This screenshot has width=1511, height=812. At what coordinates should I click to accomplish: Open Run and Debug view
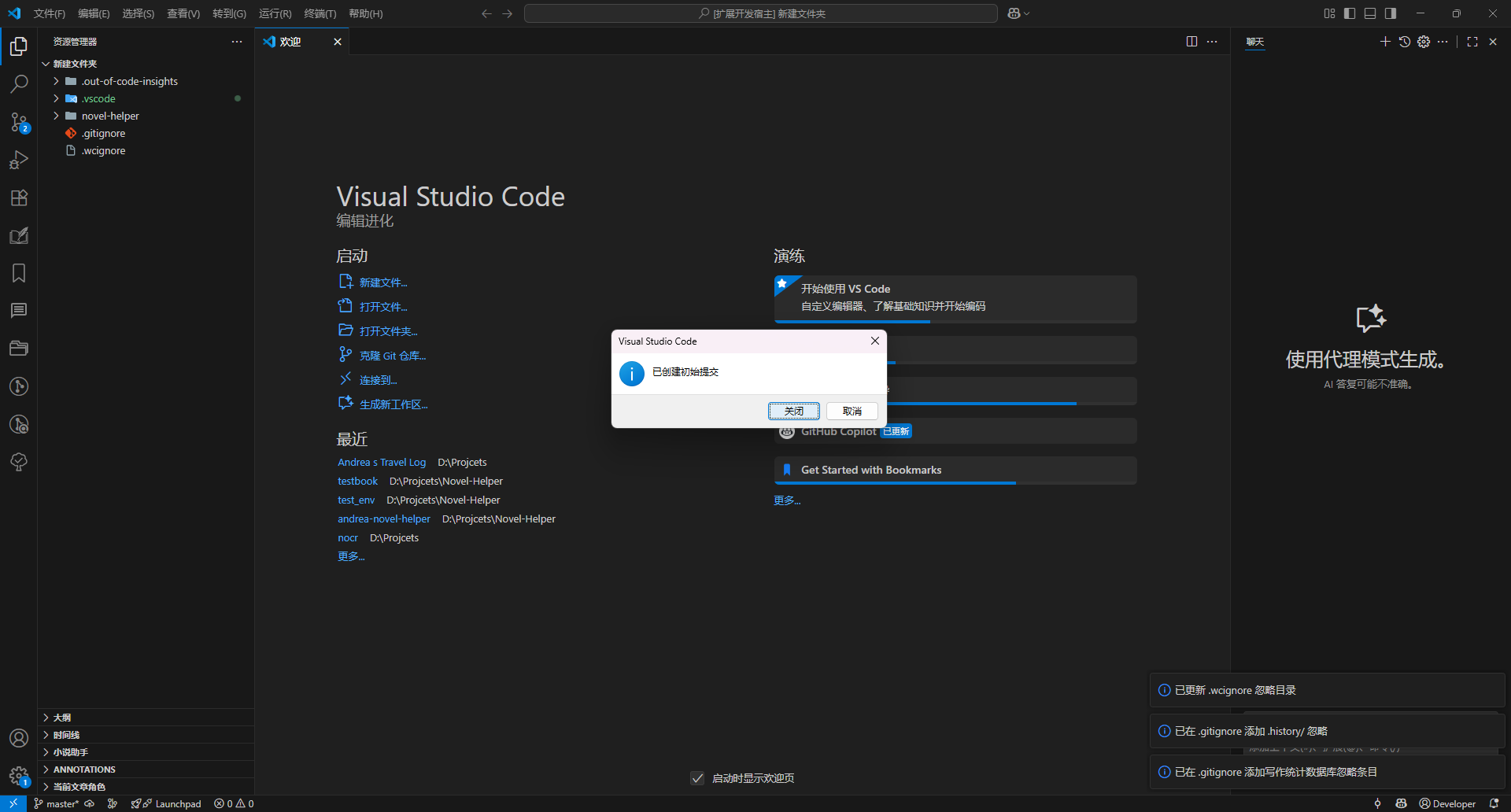pos(19,160)
